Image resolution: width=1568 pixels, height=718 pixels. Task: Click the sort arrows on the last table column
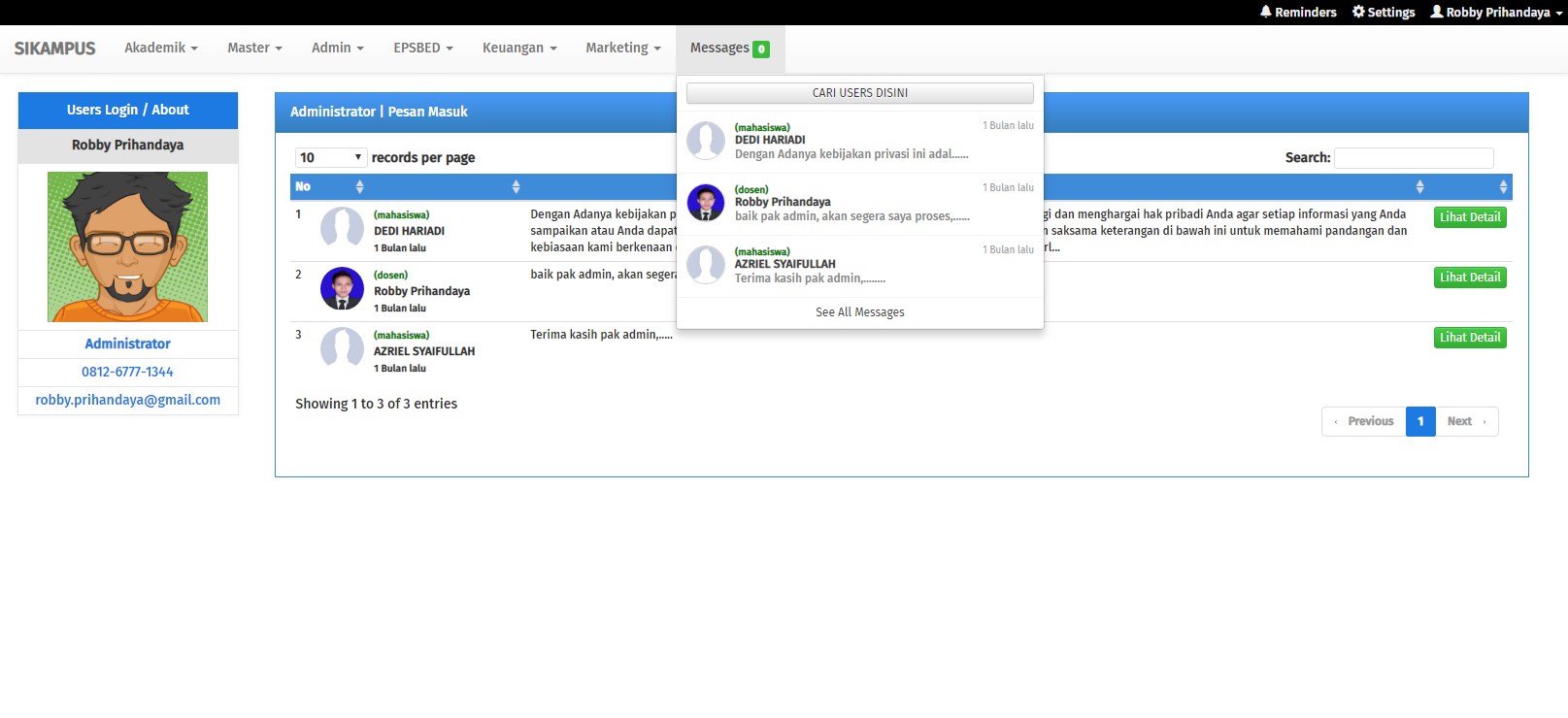[x=1503, y=186]
